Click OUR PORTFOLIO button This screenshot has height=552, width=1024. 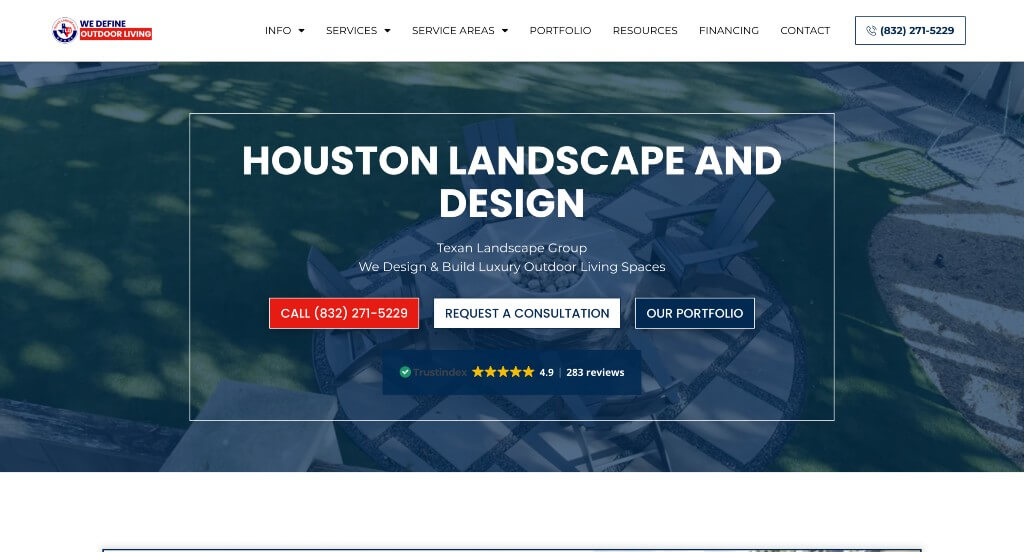pyautogui.click(x=695, y=314)
